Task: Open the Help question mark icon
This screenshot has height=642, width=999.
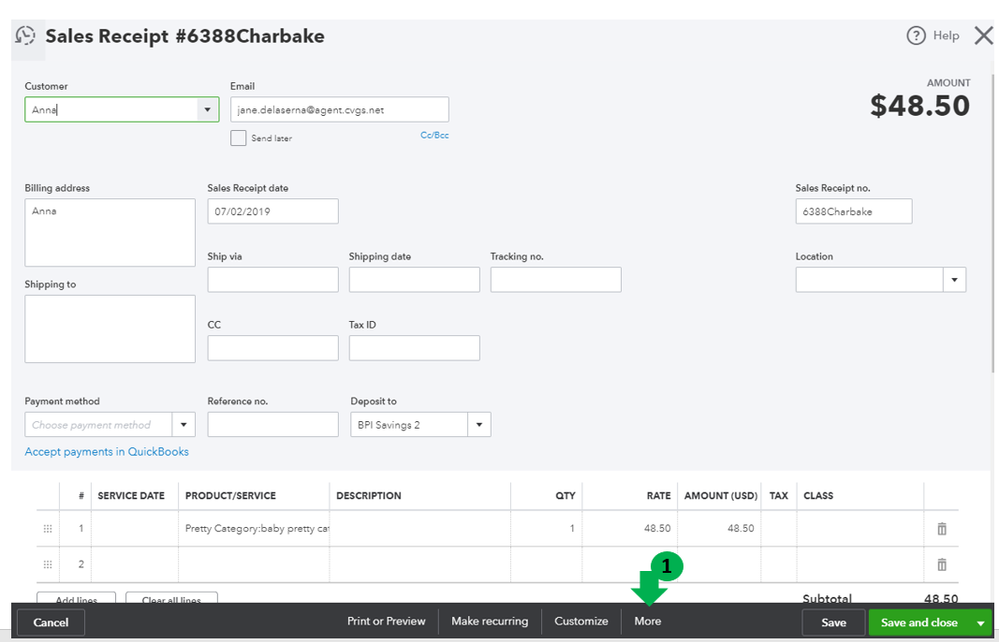Action: 916,36
